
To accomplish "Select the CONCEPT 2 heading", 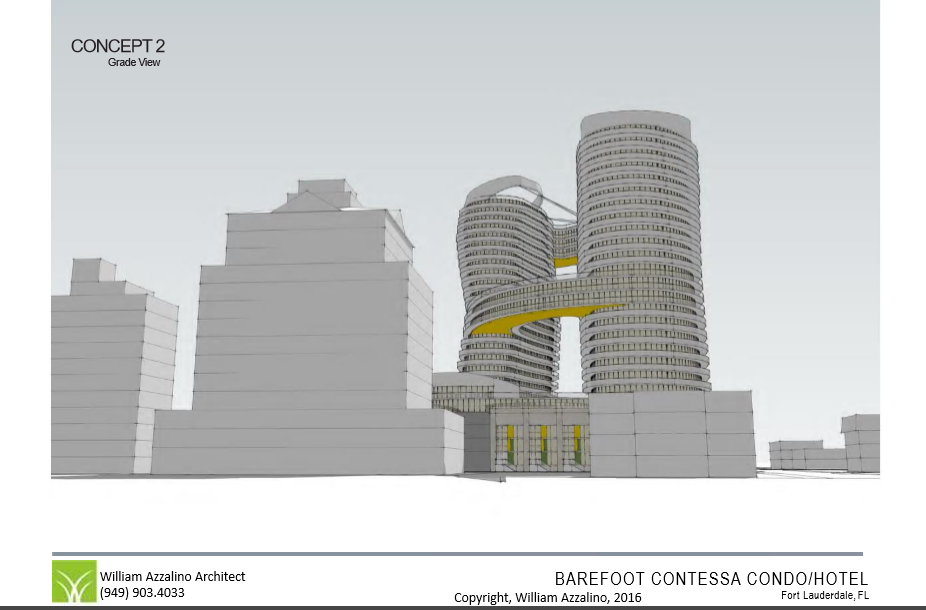I will pyautogui.click(x=117, y=46).
